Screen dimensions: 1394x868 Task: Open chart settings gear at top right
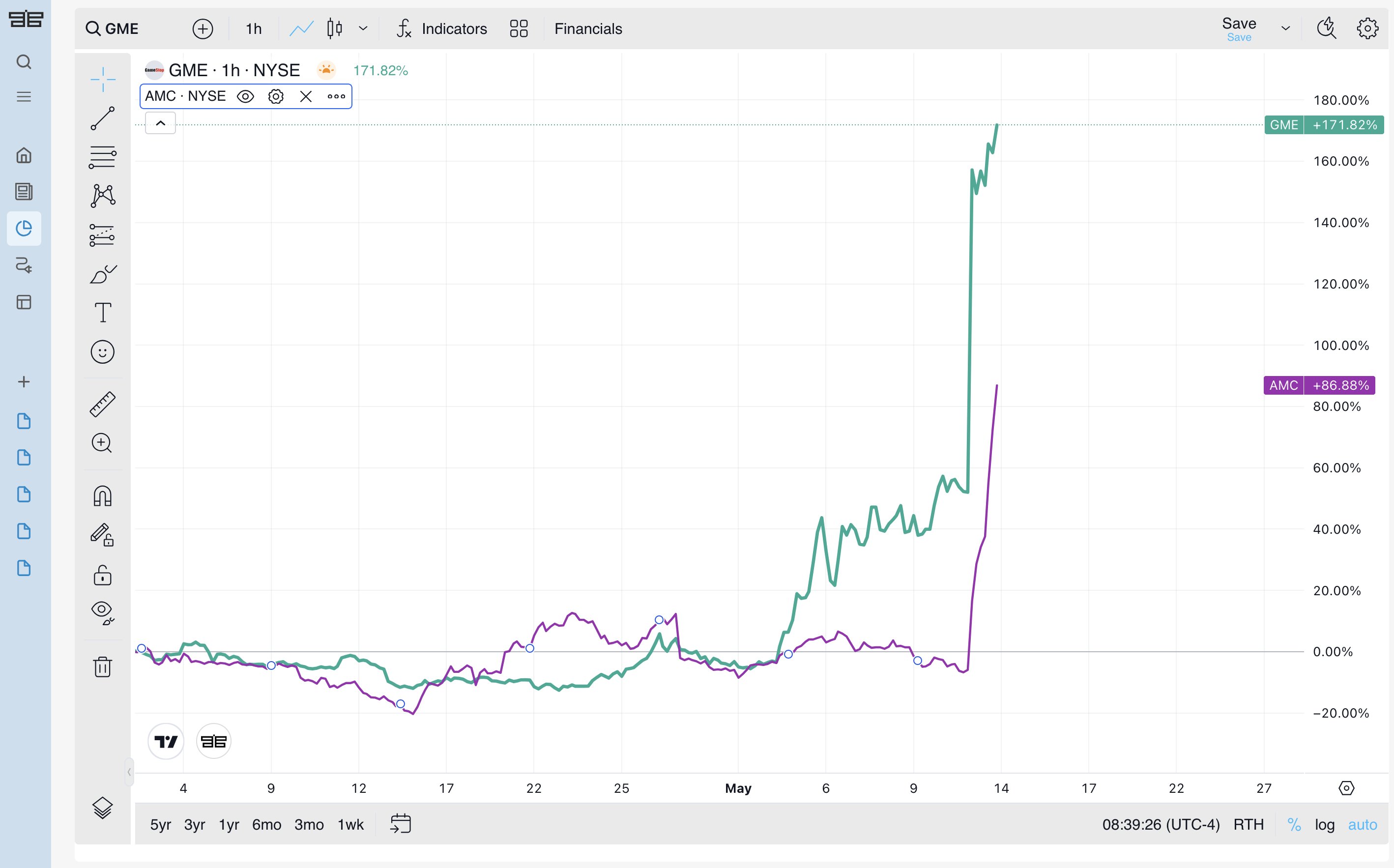click(x=1367, y=28)
